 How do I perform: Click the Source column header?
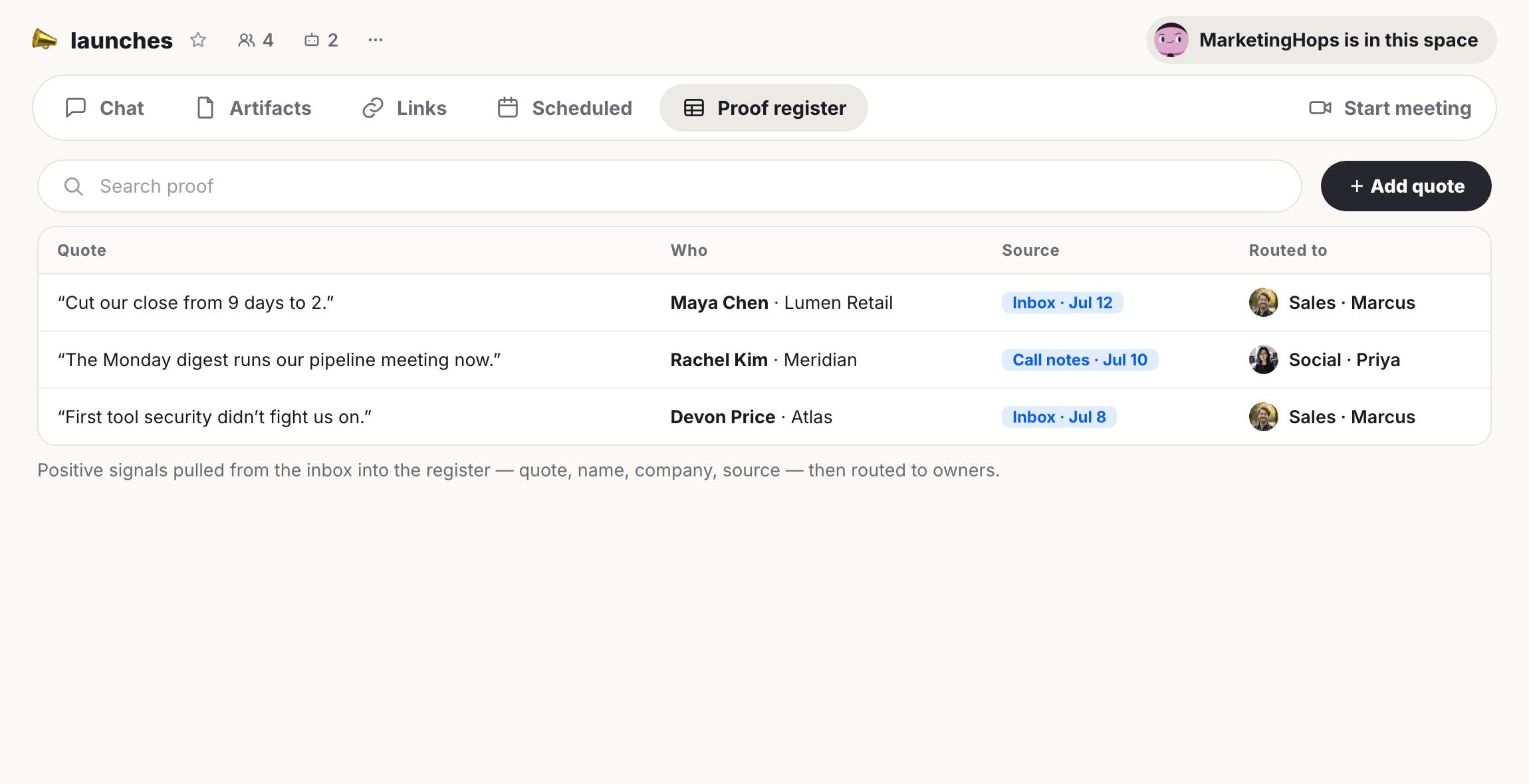(x=1030, y=250)
